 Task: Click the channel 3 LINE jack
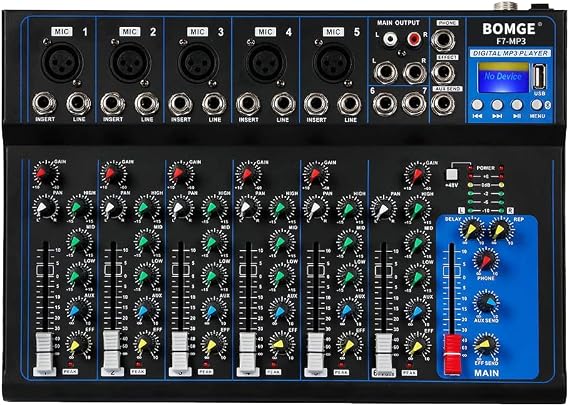pyautogui.click(x=214, y=103)
